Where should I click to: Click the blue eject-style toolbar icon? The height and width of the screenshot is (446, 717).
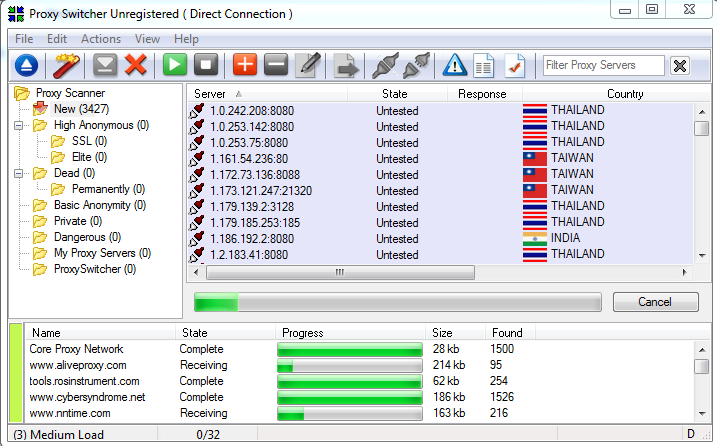click(26, 65)
